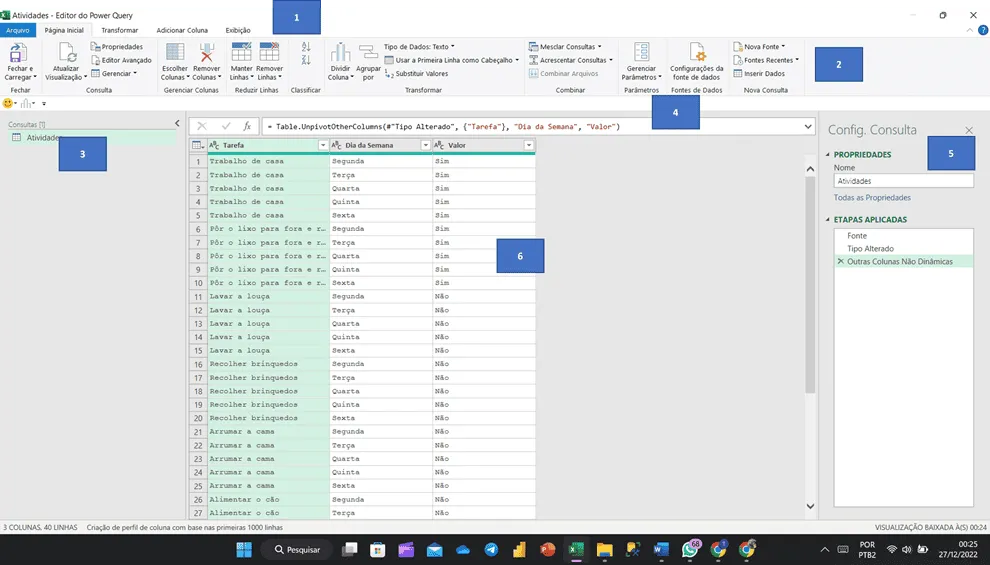This screenshot has height=565, width=990.
Task: Collapse the Consultas pane arrow
Action: (x=177, y=124)
